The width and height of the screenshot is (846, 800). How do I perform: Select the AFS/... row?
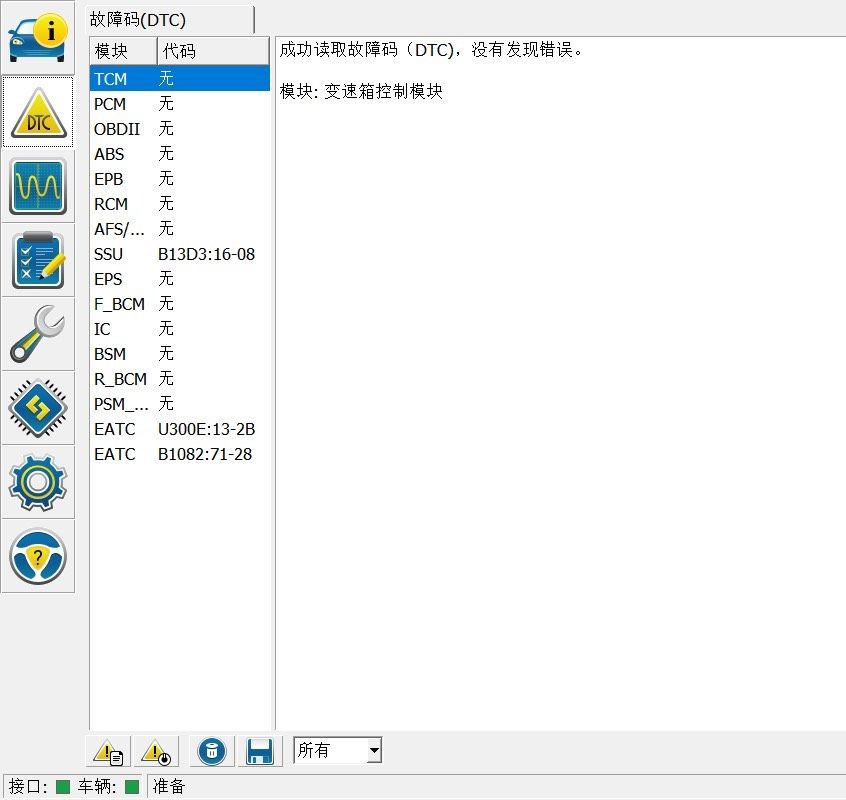coord(180,229)
